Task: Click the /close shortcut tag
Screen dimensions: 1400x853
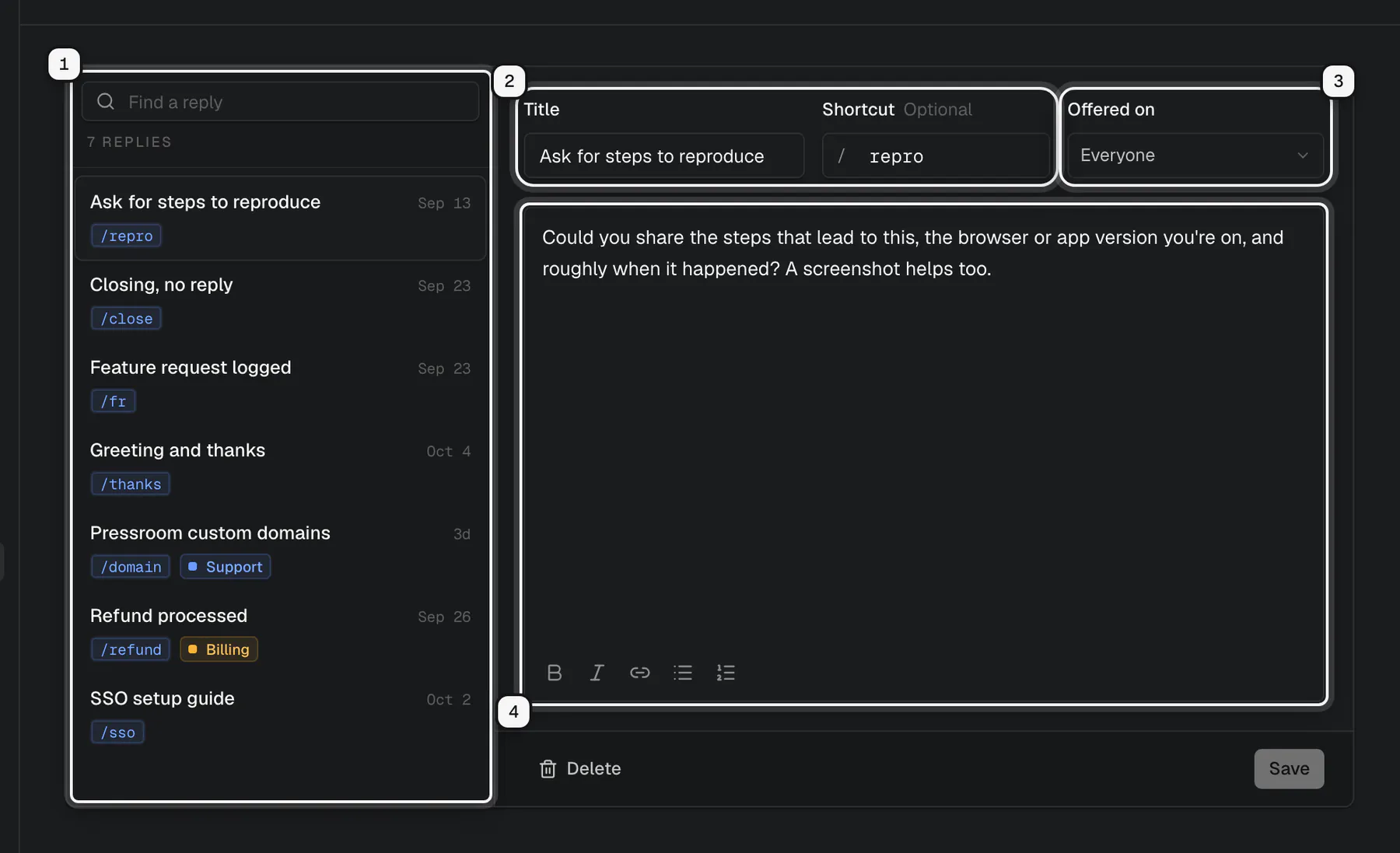Action: (x=126, y=319)
